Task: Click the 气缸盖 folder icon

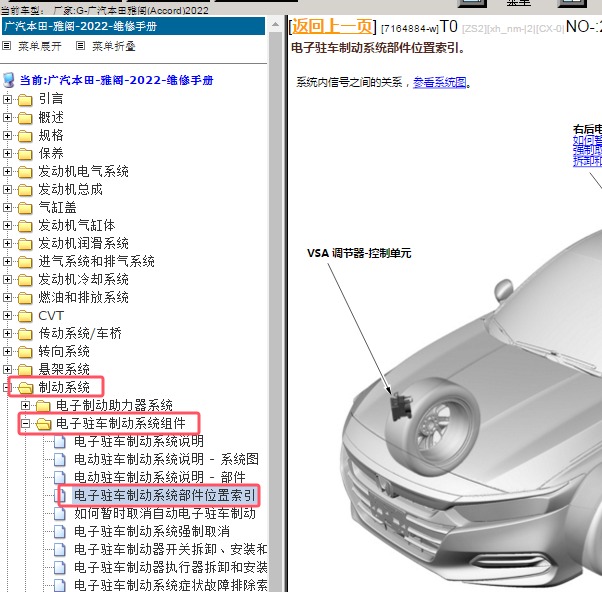Action: (x=25, y=208)
